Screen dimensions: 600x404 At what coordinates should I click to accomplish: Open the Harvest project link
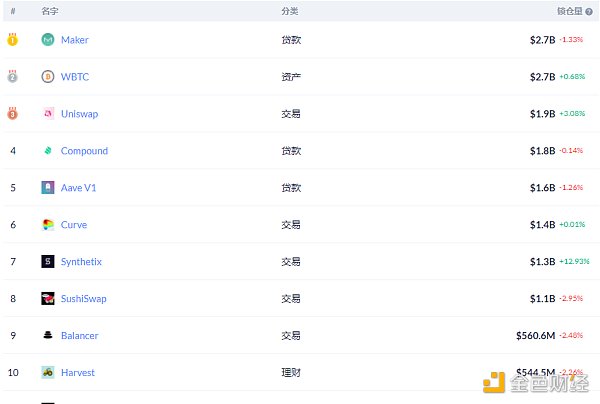78,373
